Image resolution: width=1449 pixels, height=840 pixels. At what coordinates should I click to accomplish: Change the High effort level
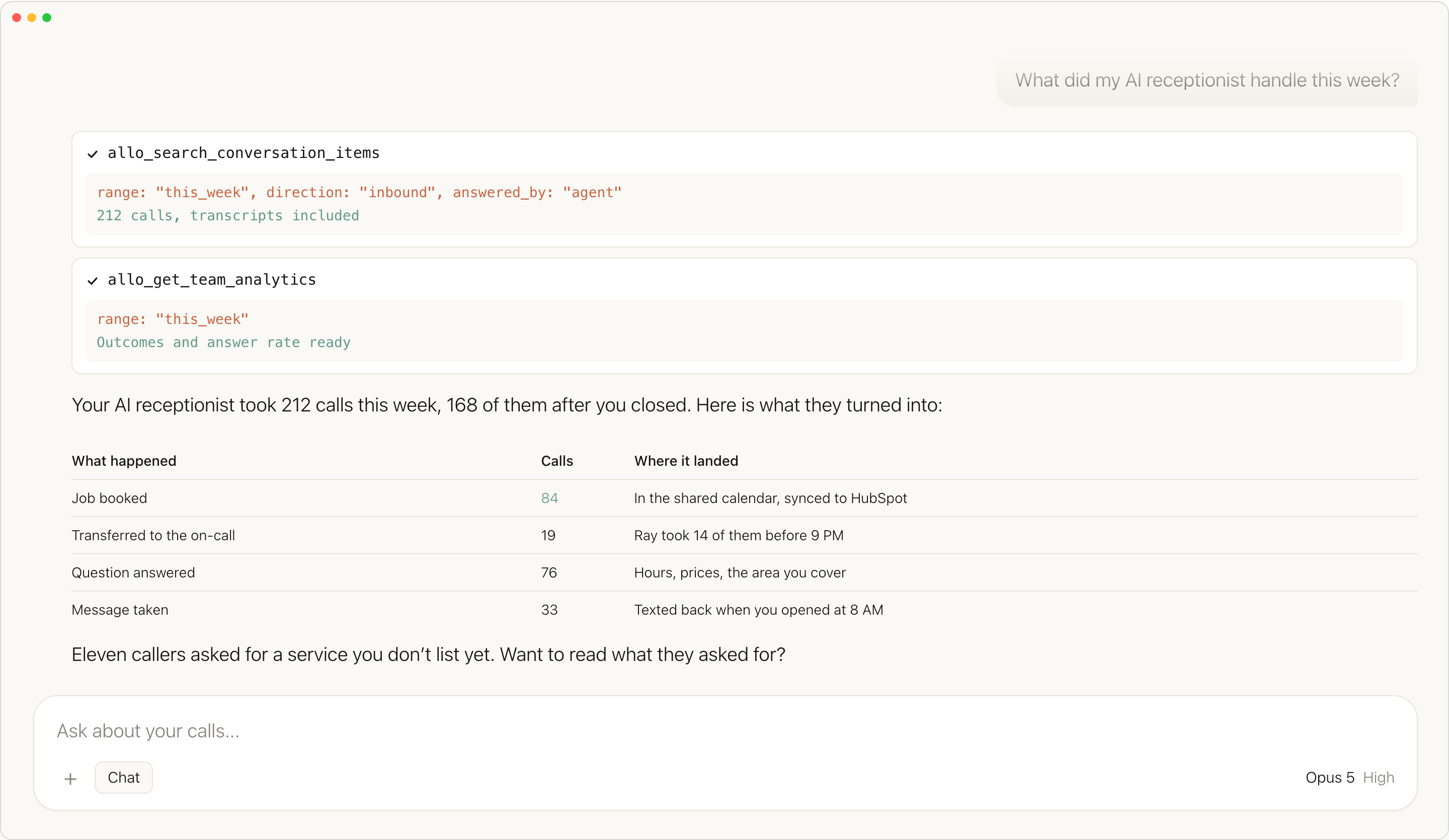(x=1378, y=777)
